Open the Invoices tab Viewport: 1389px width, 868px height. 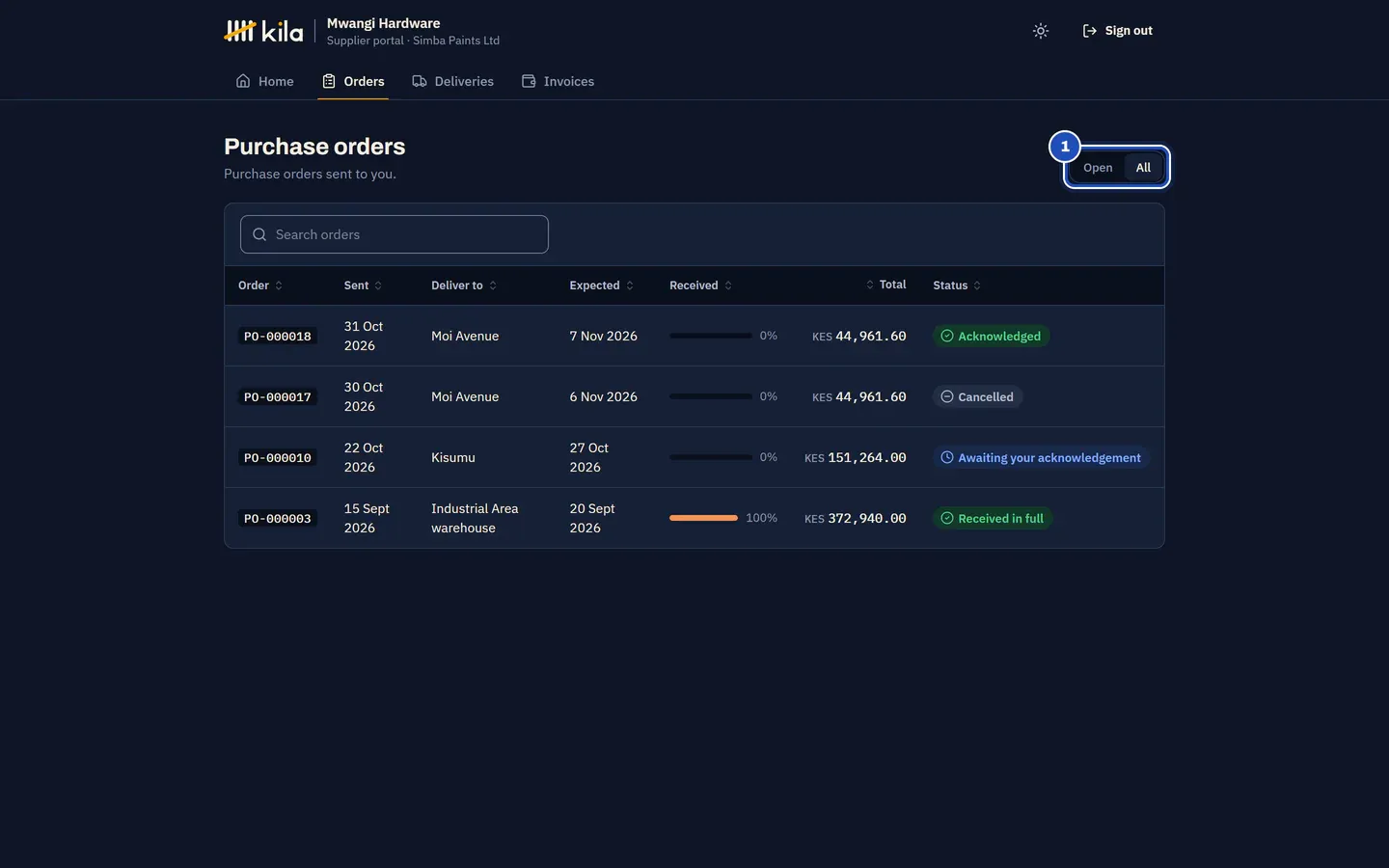[x=558, y=81]
